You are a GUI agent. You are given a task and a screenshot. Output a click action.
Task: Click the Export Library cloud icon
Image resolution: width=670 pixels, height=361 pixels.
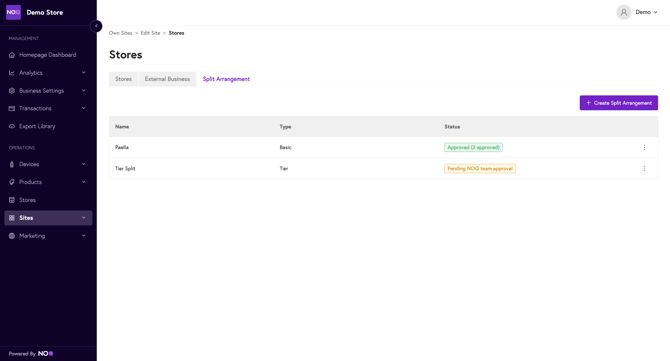pos(12,126)
